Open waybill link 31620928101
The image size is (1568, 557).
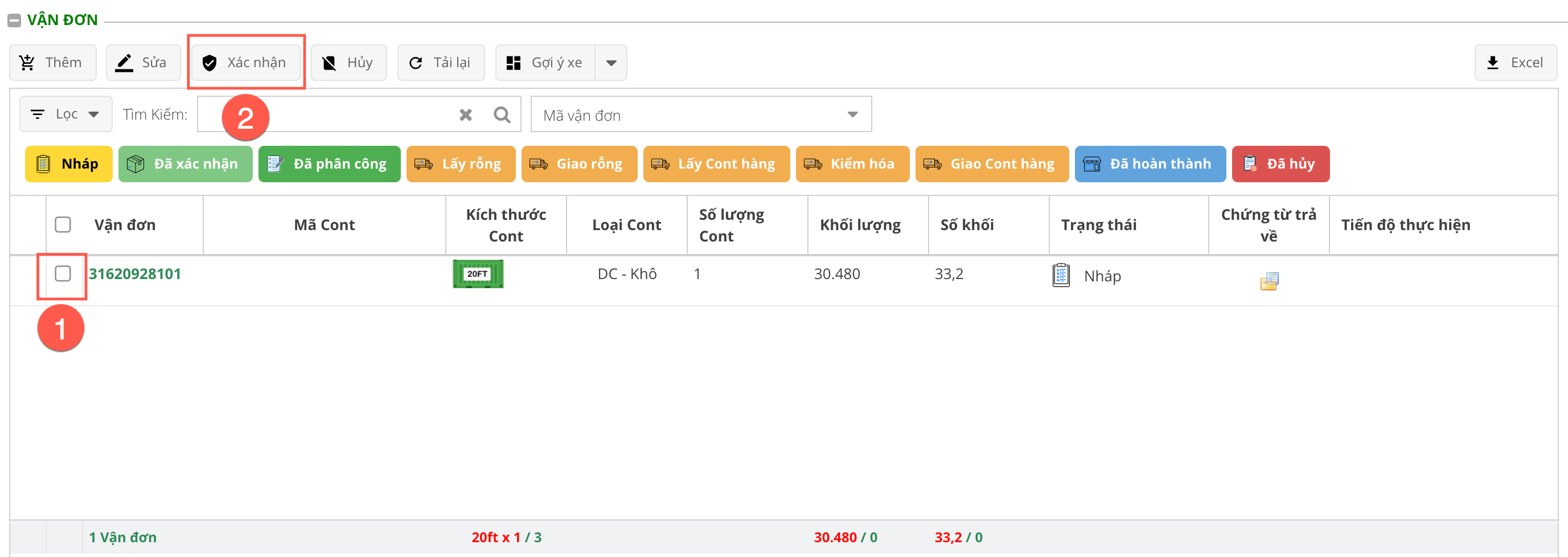(x=135, y=274)
